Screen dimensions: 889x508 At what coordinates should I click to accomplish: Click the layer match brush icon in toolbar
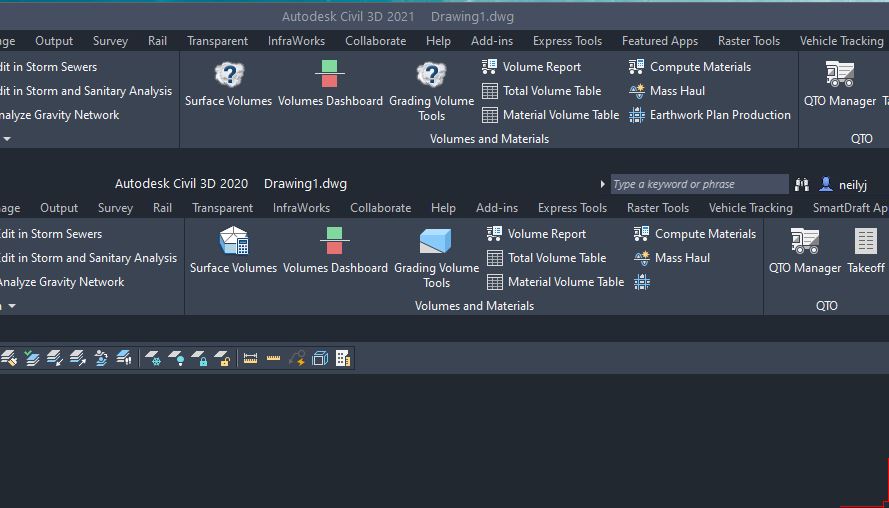tap(9, 358)
